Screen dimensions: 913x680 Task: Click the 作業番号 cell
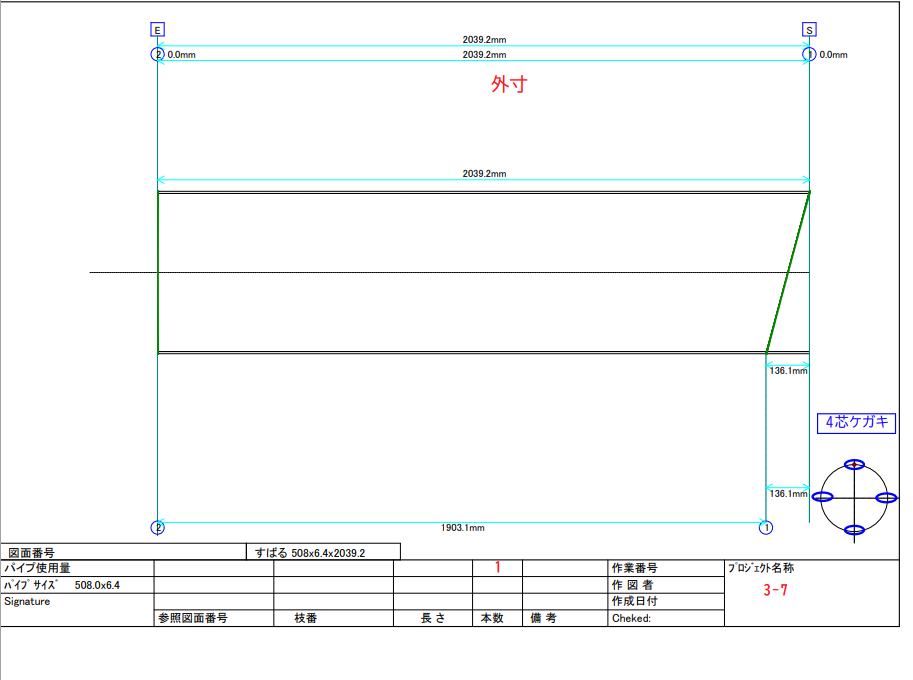coord(634,568)
